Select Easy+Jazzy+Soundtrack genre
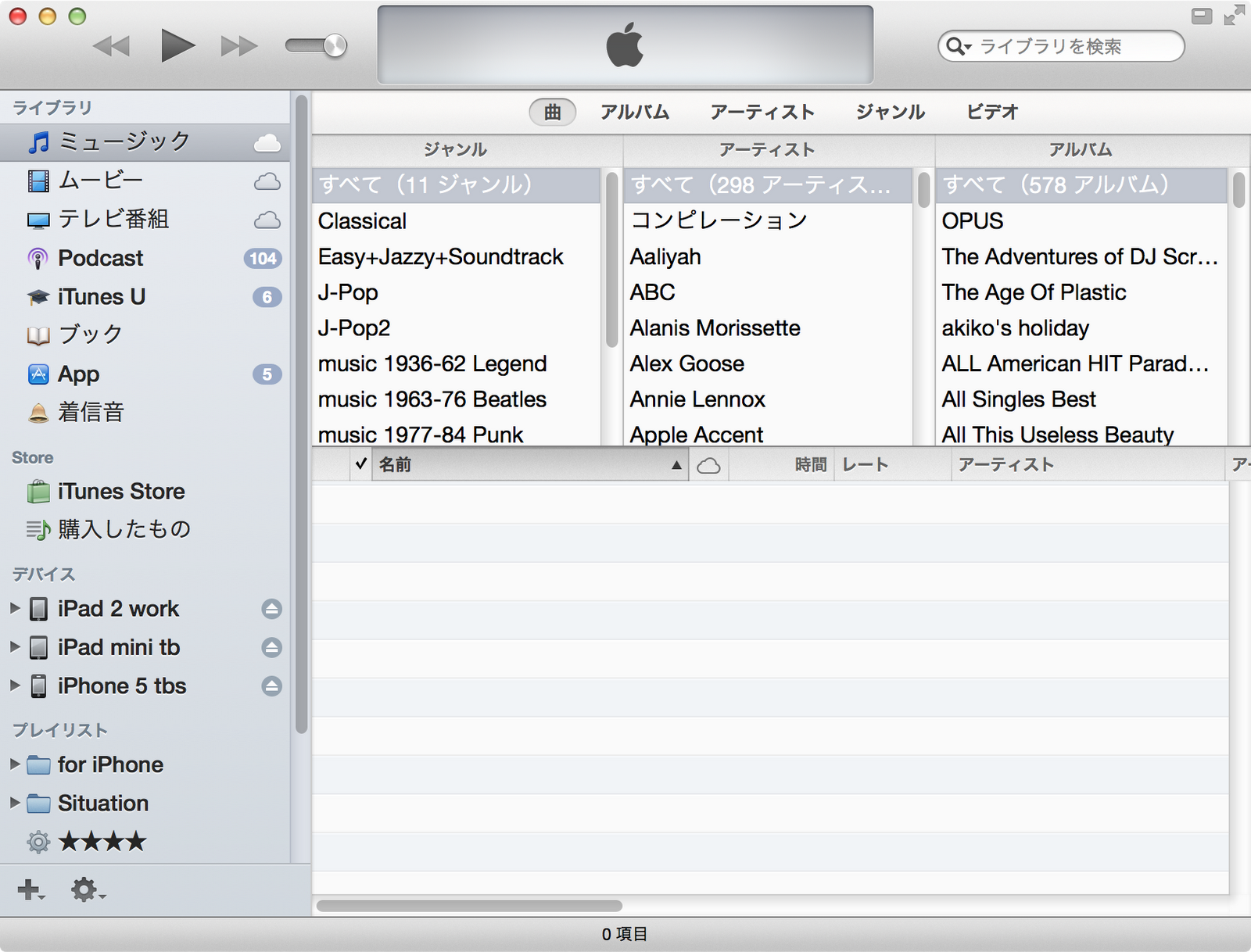The image size is (1251, 952). [456, 257]
